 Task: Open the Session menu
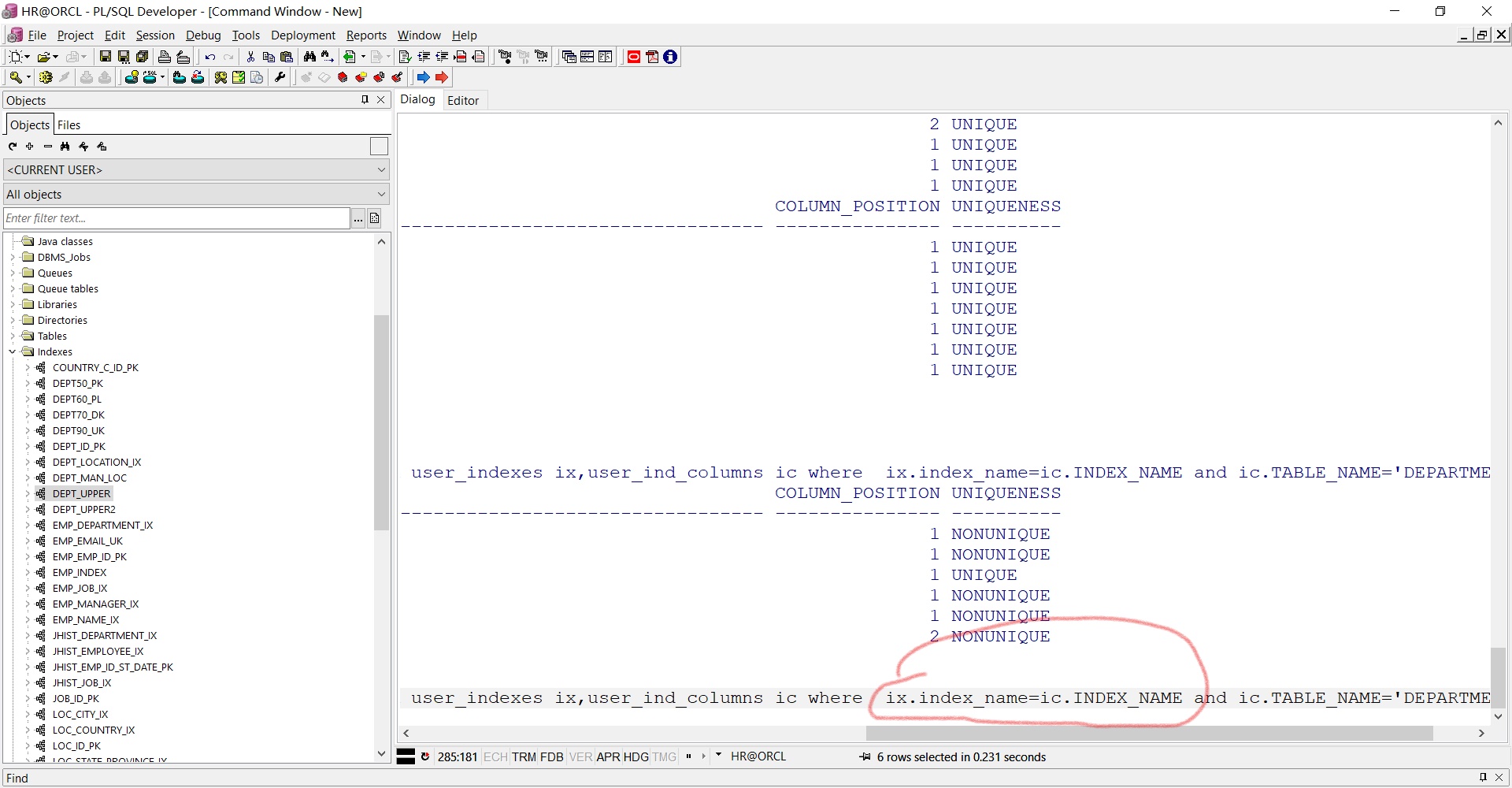155,35
